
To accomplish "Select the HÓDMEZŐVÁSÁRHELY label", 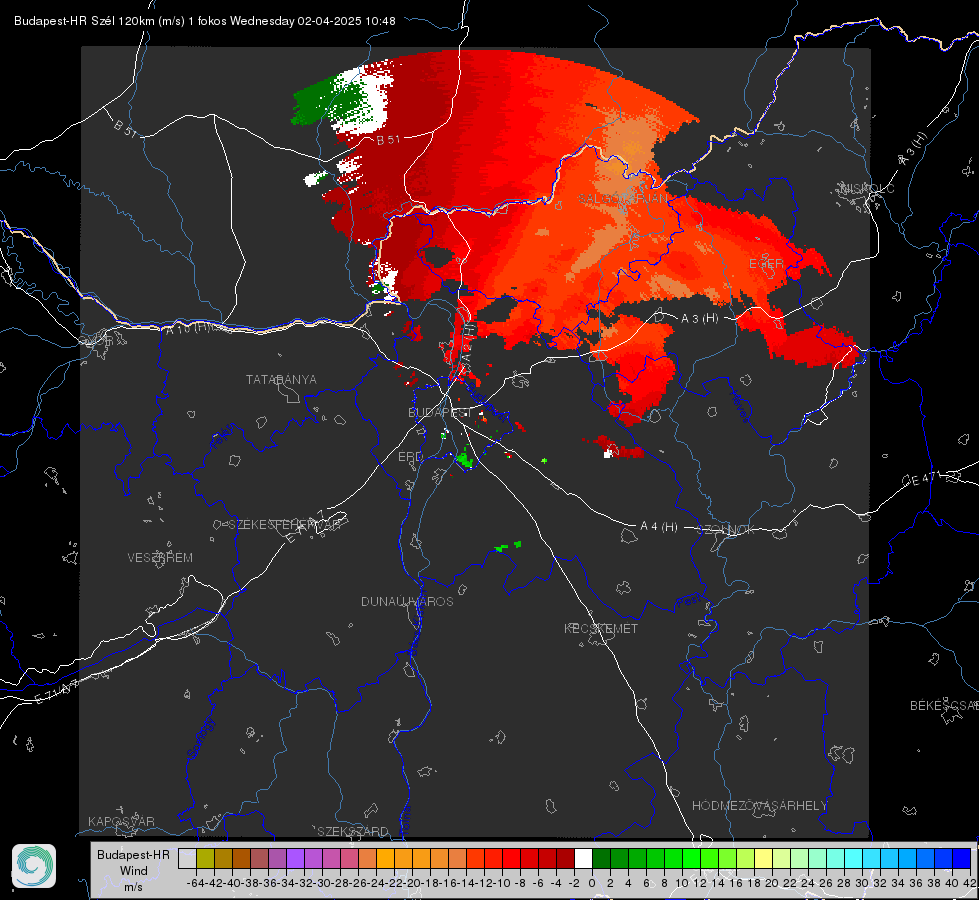I will [x=759, y=805].
